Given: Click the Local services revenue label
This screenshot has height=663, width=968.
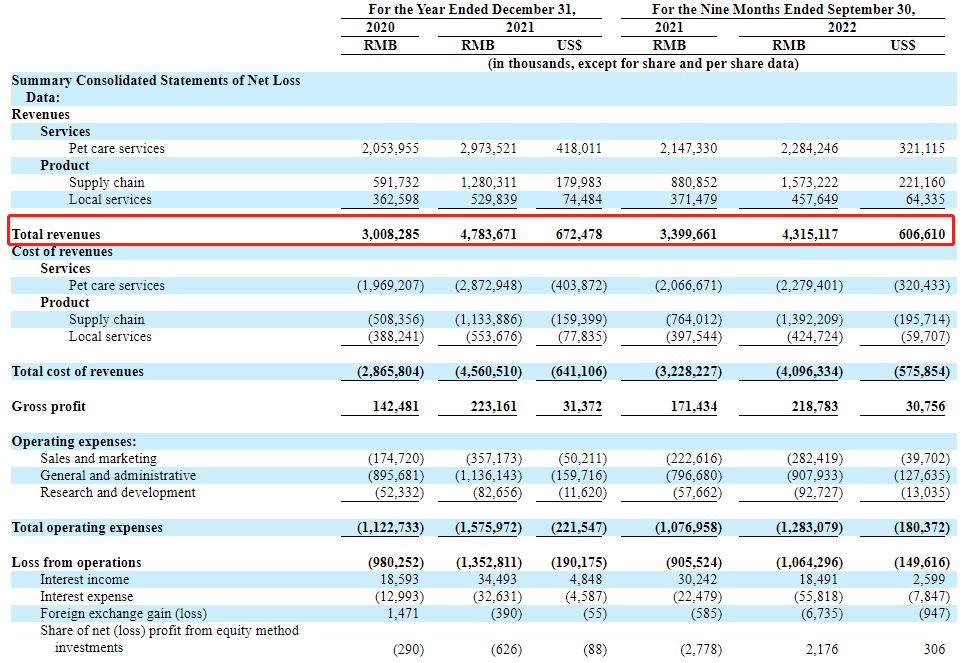Looking at the screenshot, I should tap(110, 199).
